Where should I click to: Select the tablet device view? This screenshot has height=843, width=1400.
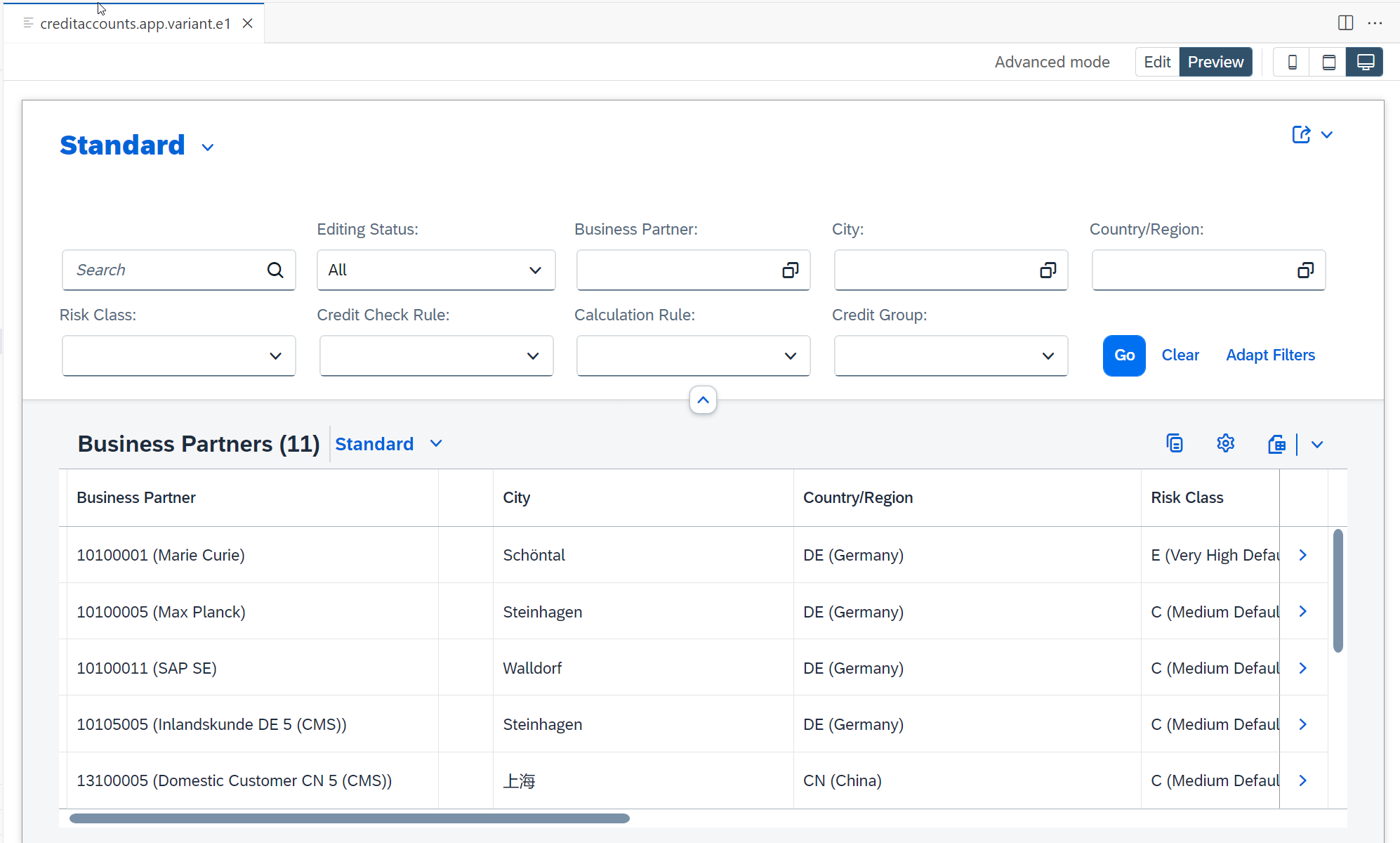tap(1328, 62)
